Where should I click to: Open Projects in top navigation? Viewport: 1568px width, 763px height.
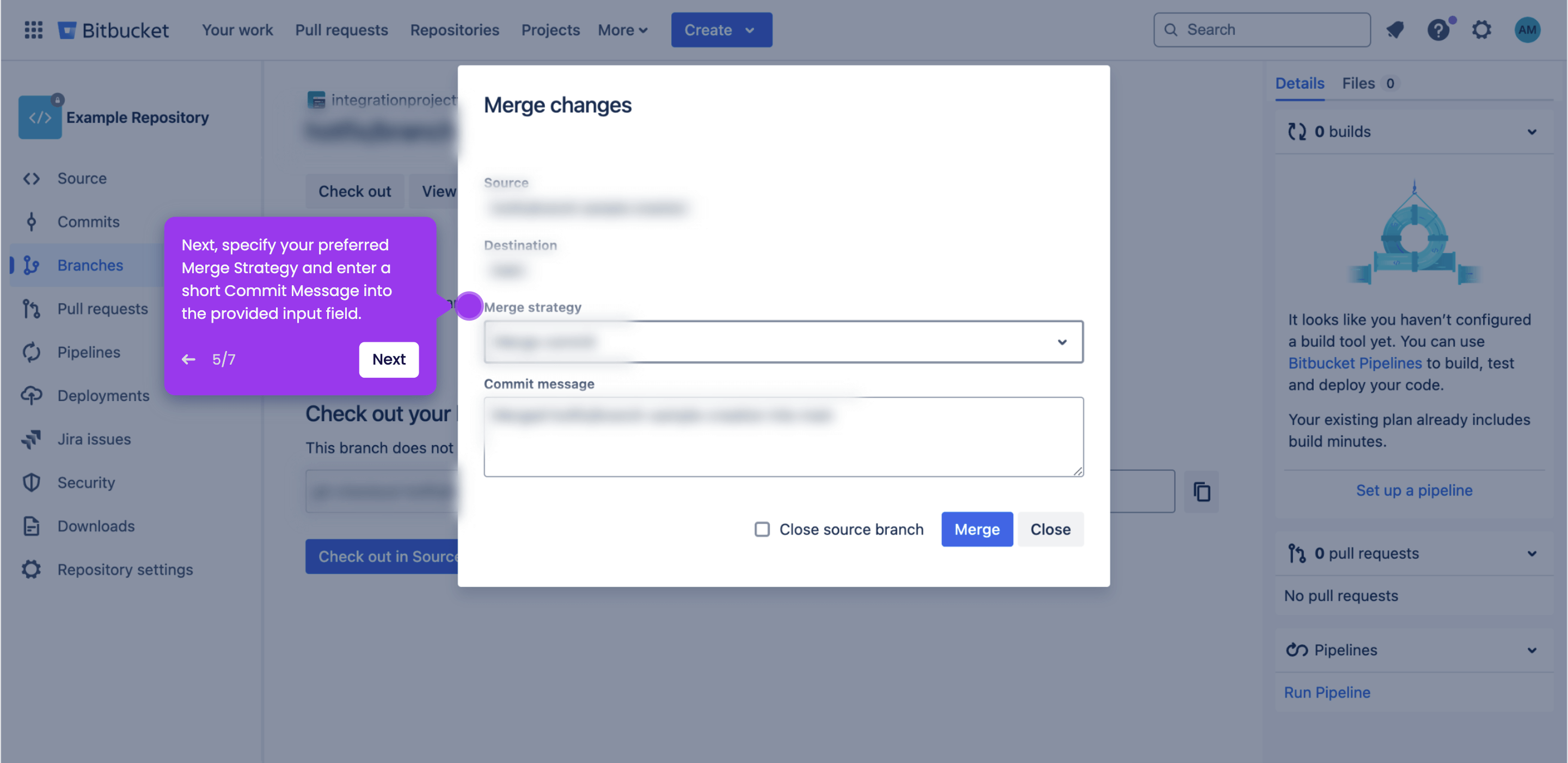(550, 30)
